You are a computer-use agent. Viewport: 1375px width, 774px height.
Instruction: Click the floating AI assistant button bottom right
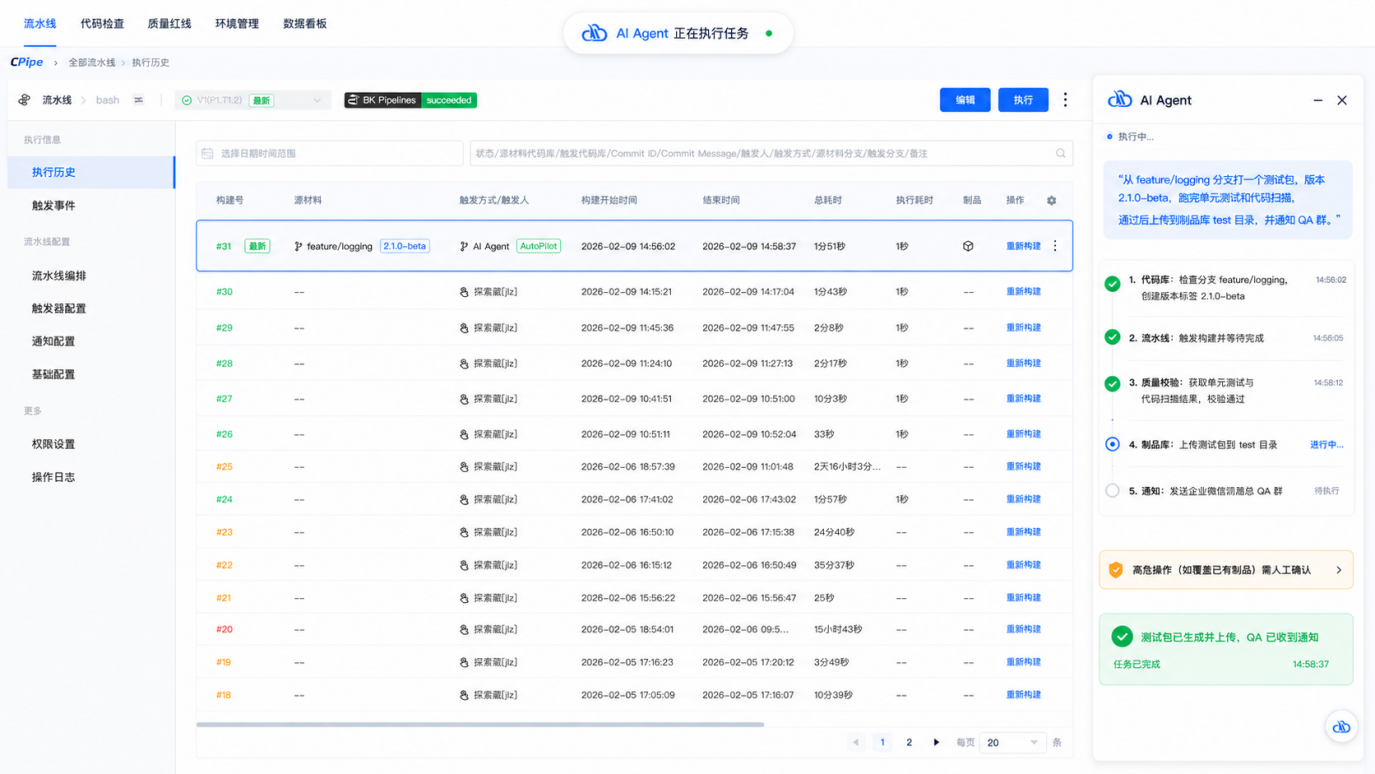point(1341,727)
